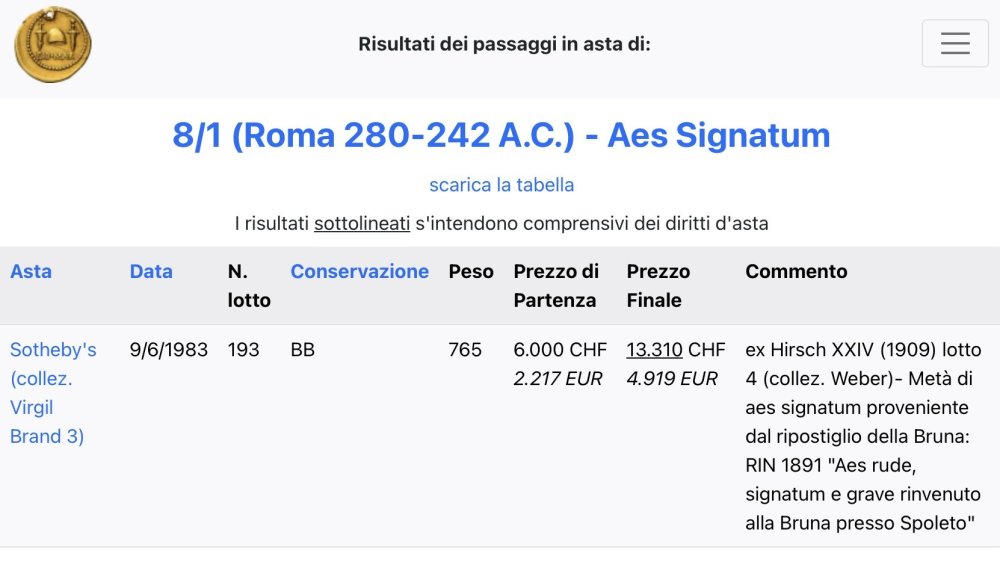Click the 9/6/1983 date cell
The height and width of the screenshot is (568, 1000).
169,350
